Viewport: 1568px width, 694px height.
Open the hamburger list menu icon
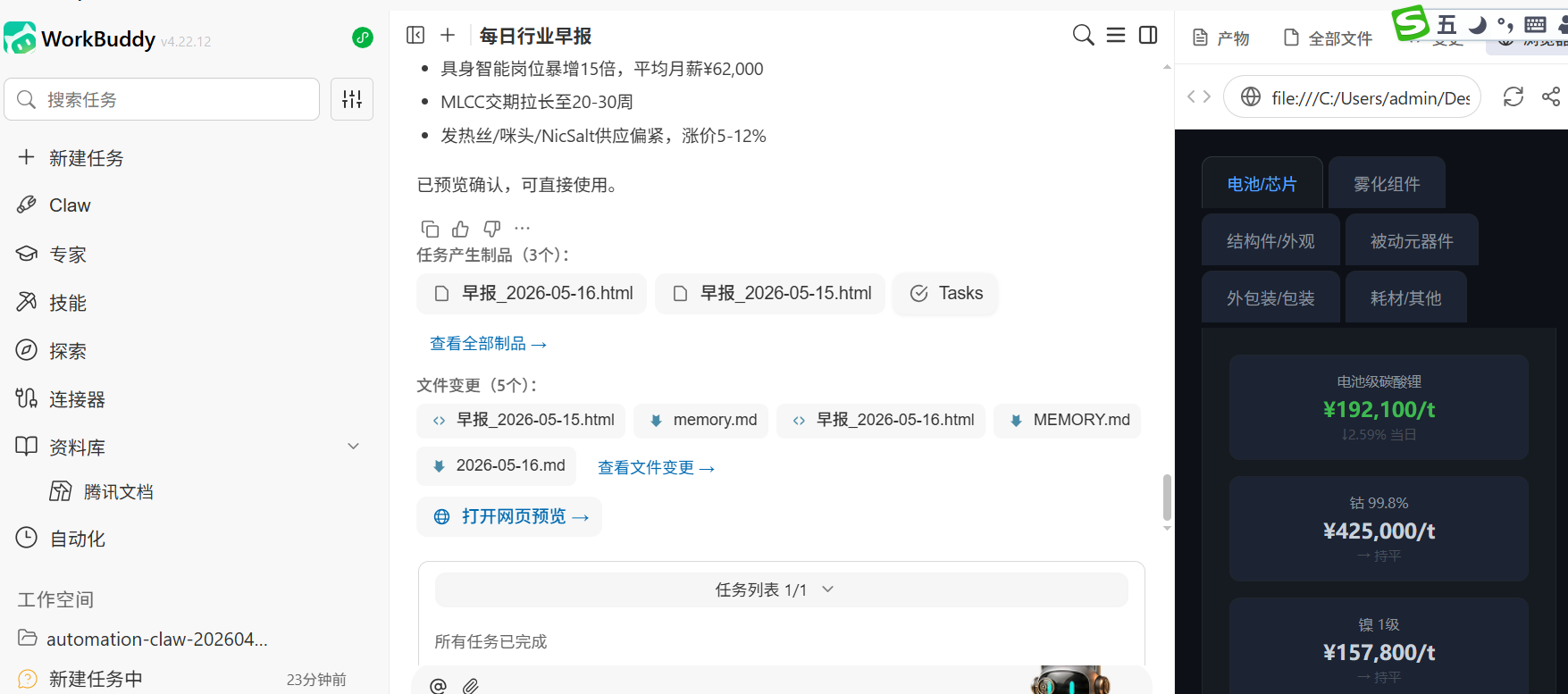tap(1116, 35)
